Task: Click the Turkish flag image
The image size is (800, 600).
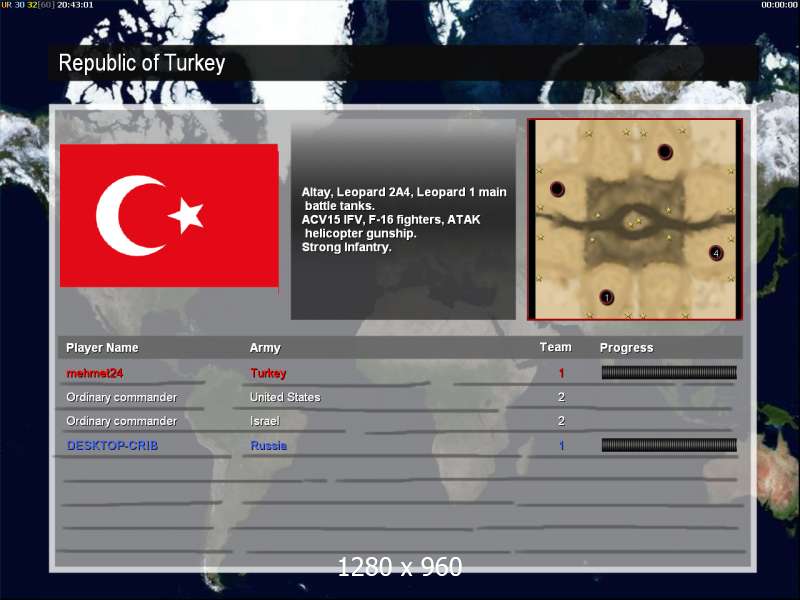Action: (x=169, y=216)
